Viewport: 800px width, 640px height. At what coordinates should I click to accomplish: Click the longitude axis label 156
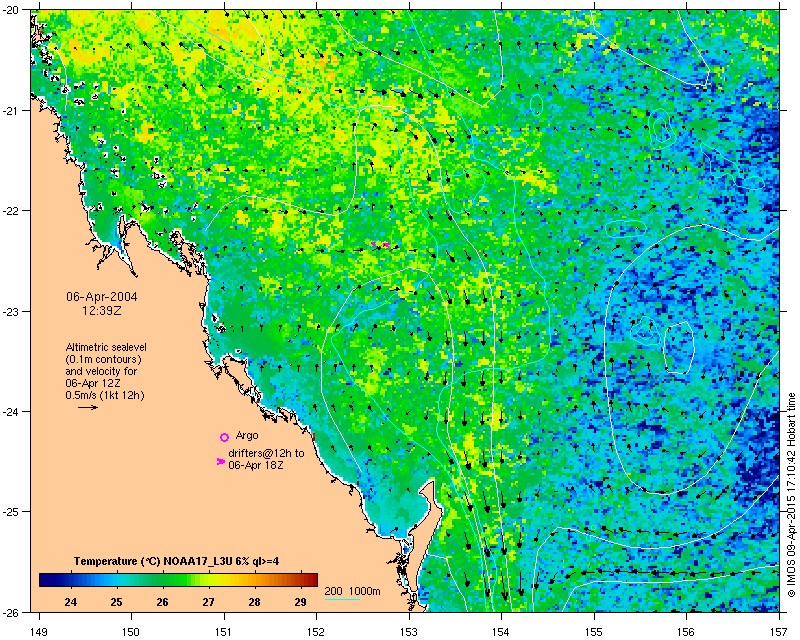[x=687, y=632]
